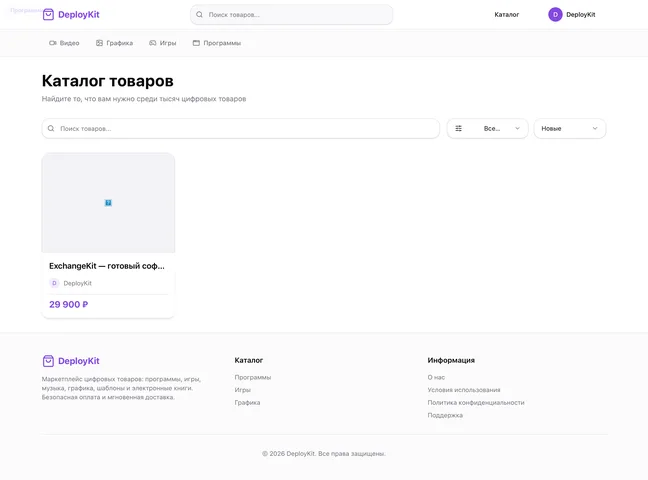Click the chevron in the Новые sort box
This screenshot has width=648, height=480.
pyautogui.click(x=595, y=129)
